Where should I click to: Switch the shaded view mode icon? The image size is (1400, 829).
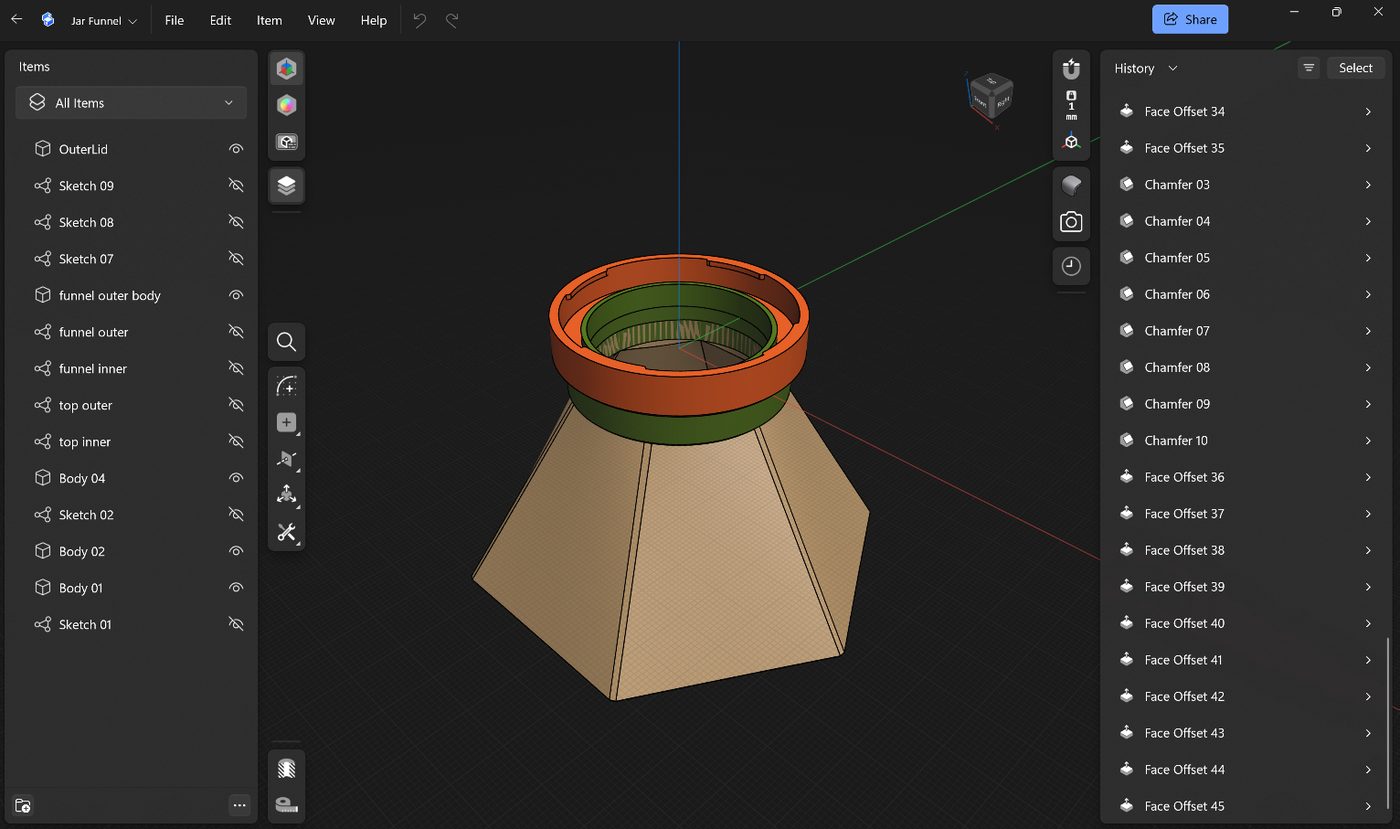tap(1071, 185)
